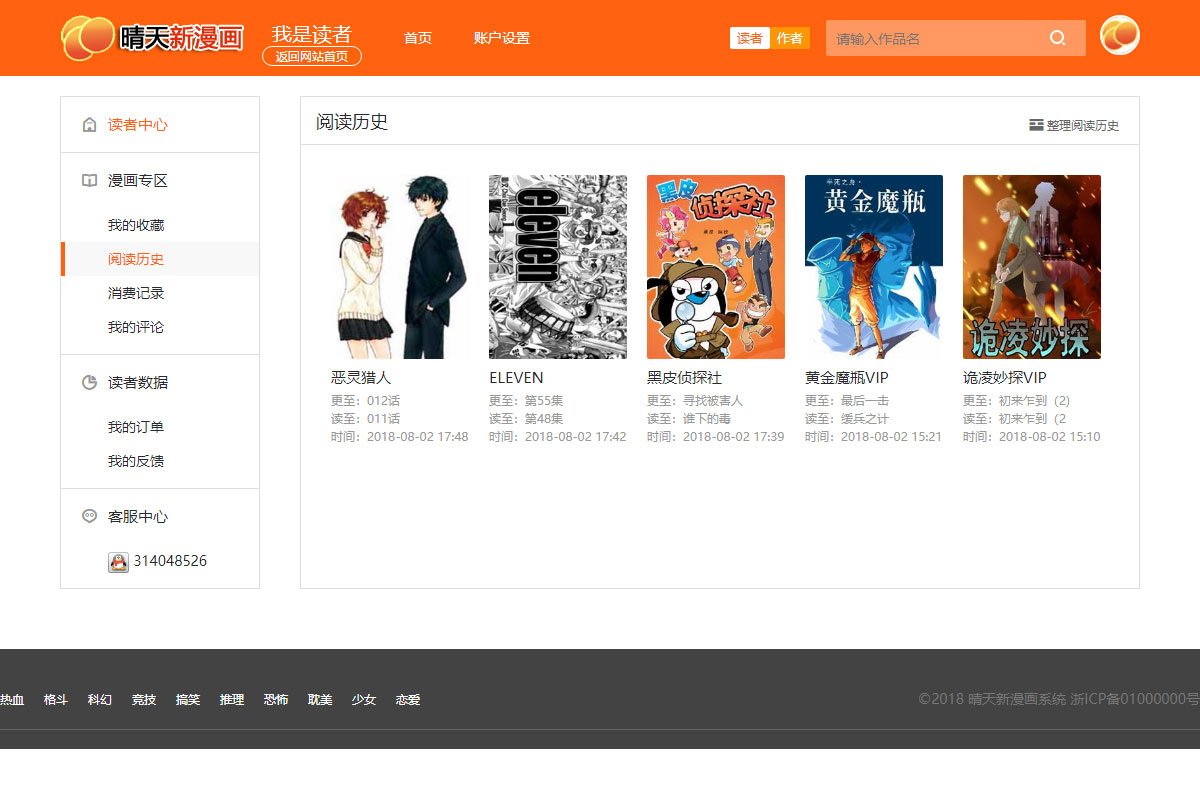Switch to 读者 mode toggle
1200x804 pixels.
point(749,38)
